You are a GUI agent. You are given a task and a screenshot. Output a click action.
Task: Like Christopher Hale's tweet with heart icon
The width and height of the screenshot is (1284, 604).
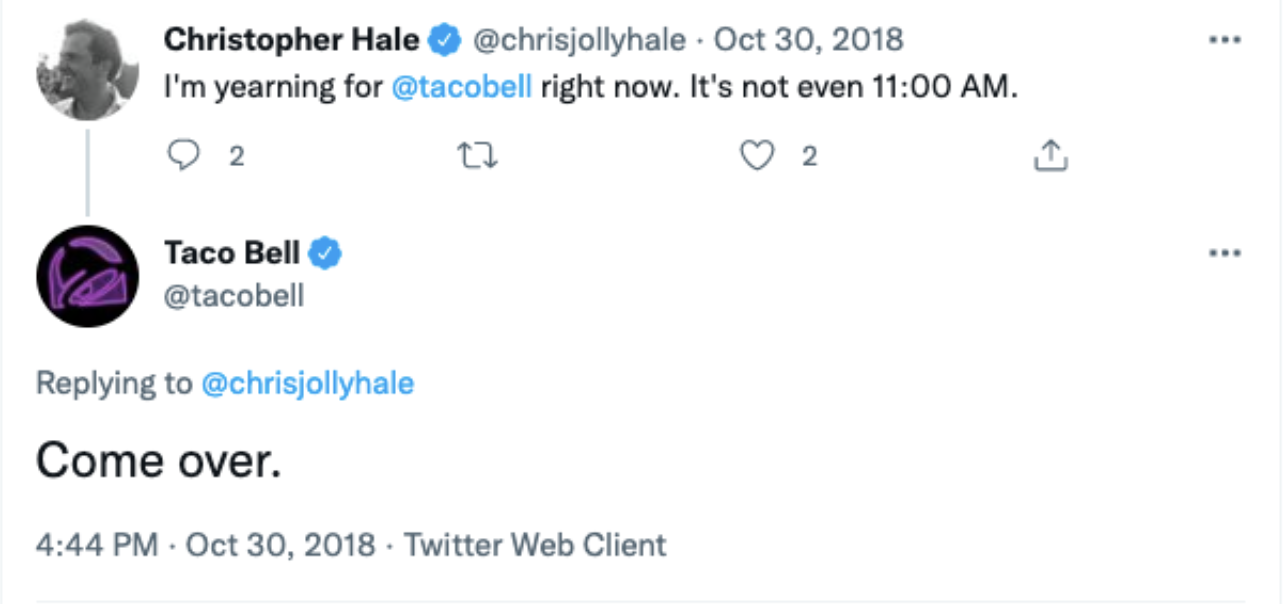(759, 155)
